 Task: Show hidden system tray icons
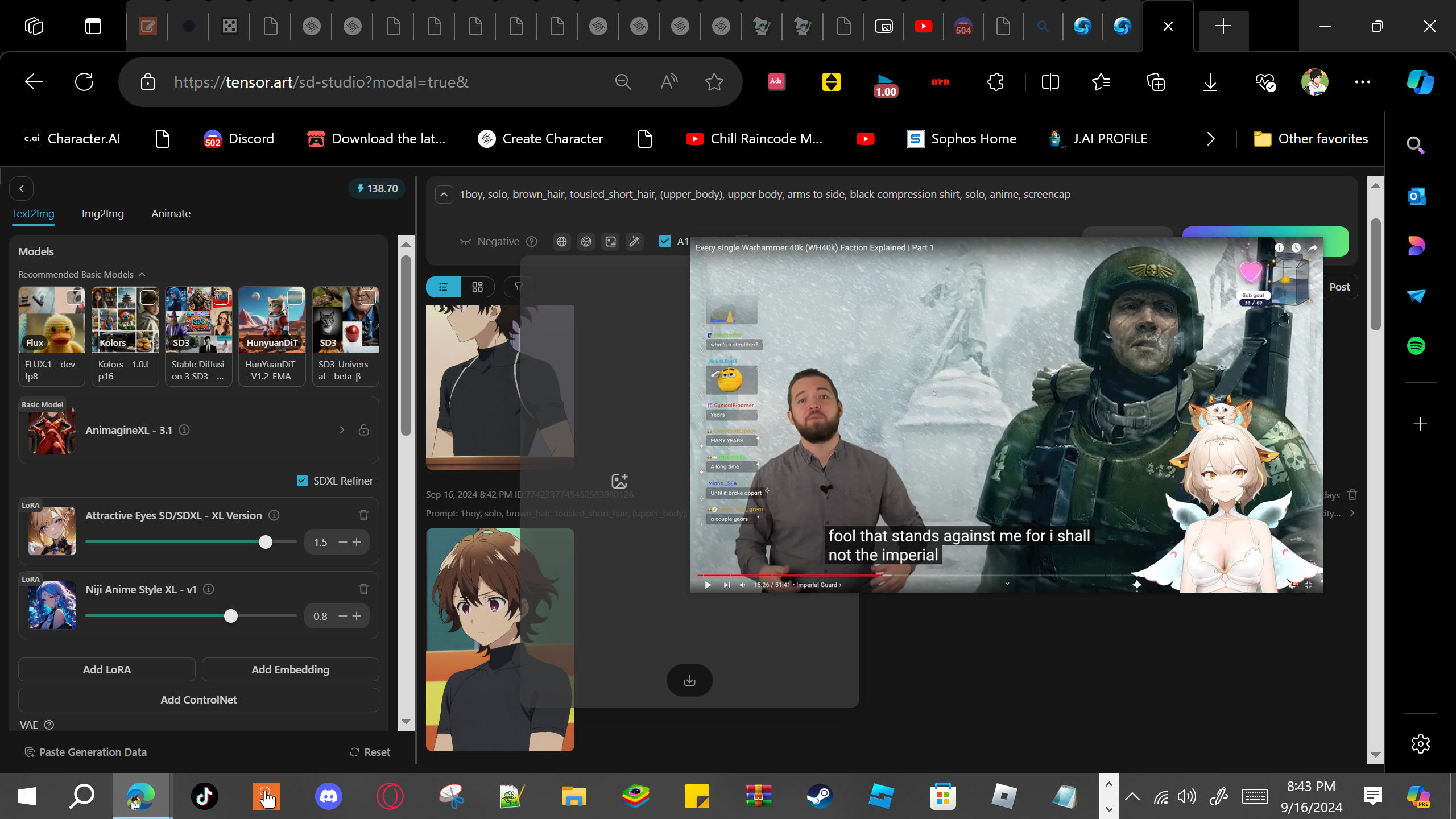1132,796
